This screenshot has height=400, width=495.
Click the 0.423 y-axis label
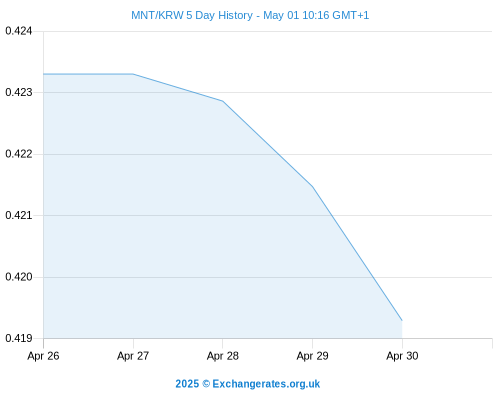[19, 92]
